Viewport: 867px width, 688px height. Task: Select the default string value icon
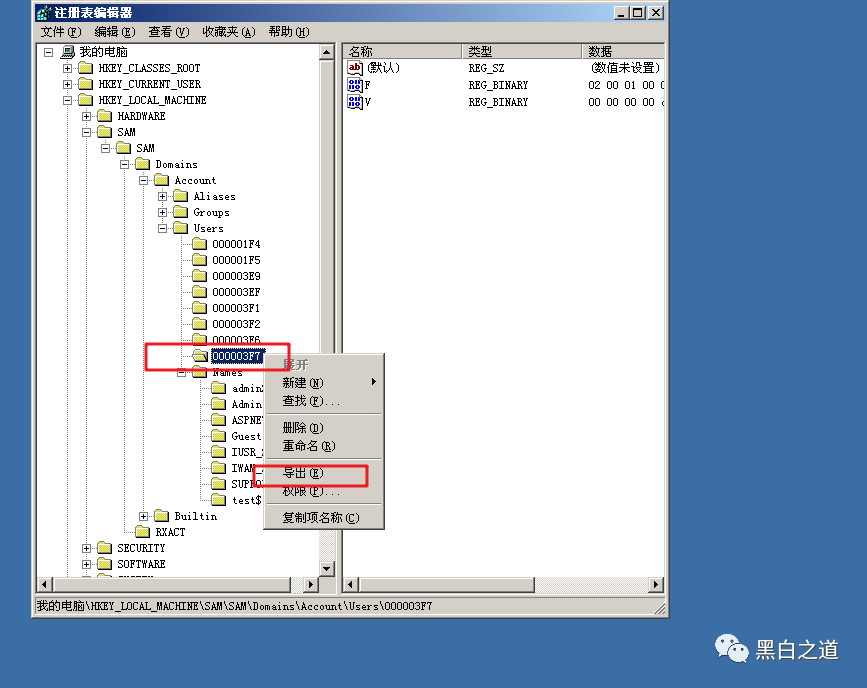click(355, 68)
